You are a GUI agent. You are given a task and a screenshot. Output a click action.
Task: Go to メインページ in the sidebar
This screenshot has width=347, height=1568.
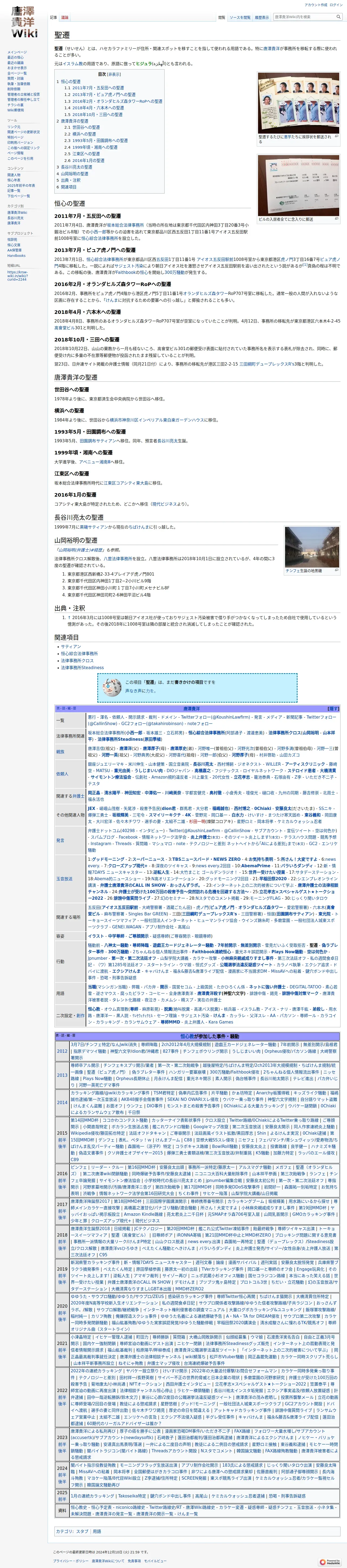pos(17,52)
